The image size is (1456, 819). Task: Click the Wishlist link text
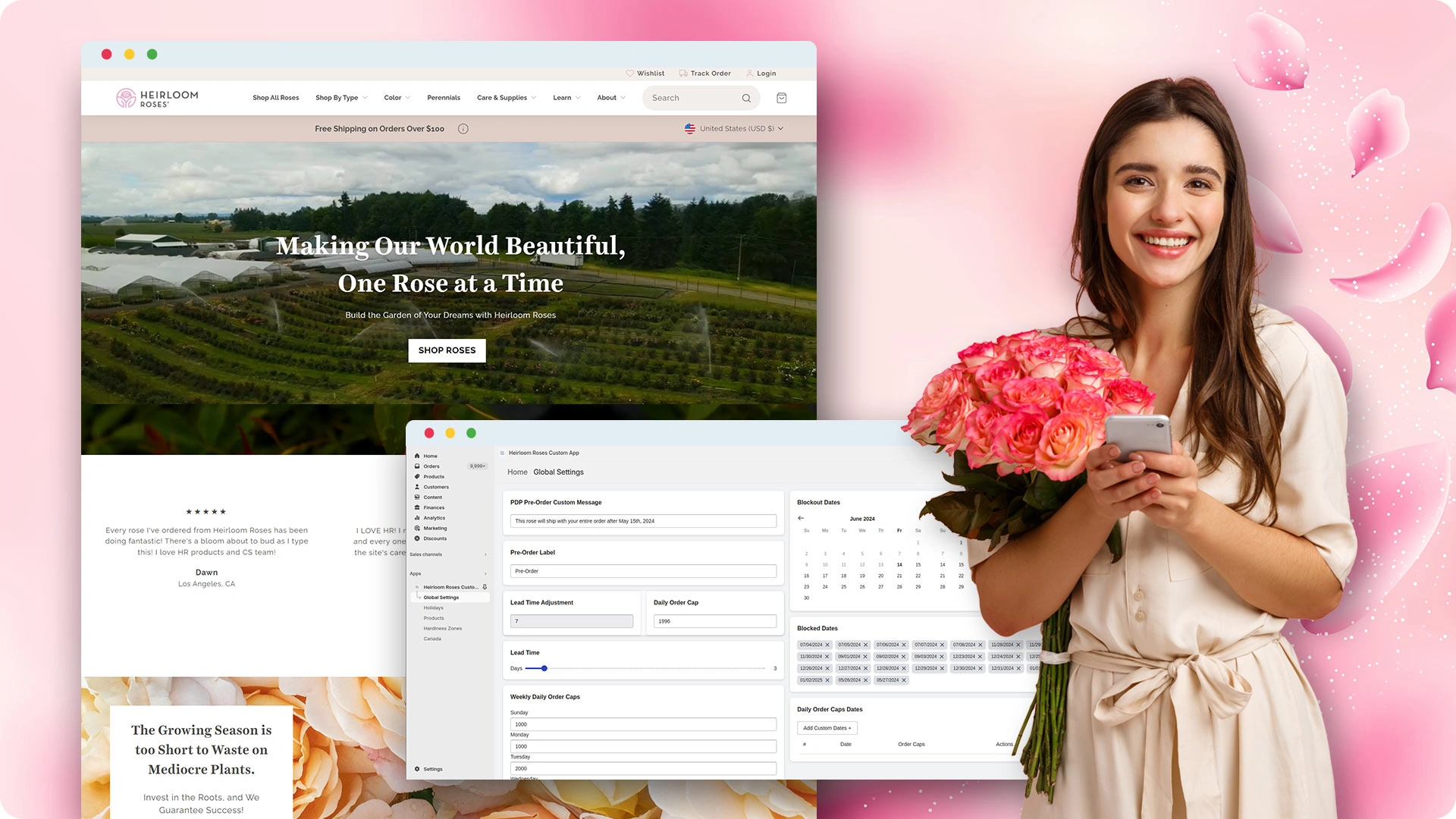651,74
